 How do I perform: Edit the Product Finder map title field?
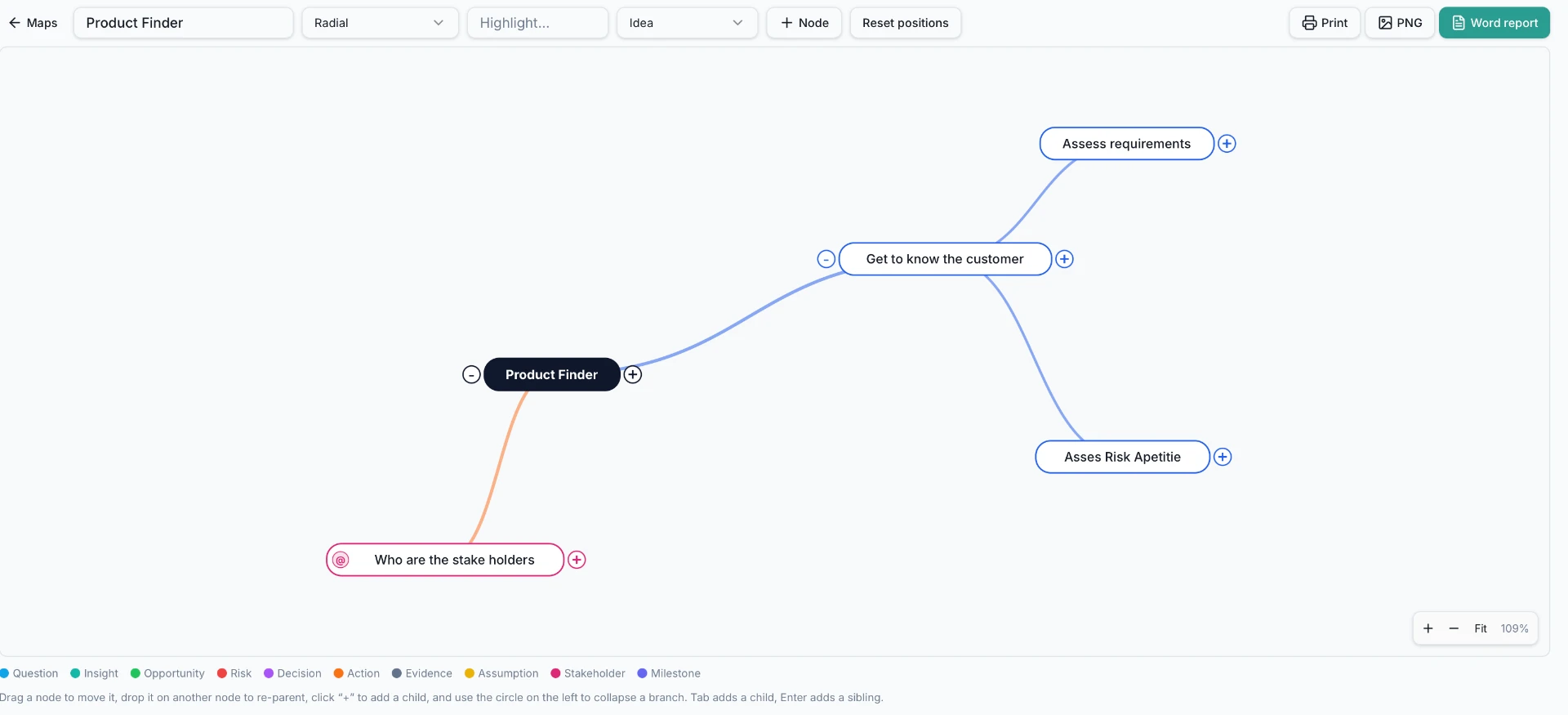tap(183, 23)
